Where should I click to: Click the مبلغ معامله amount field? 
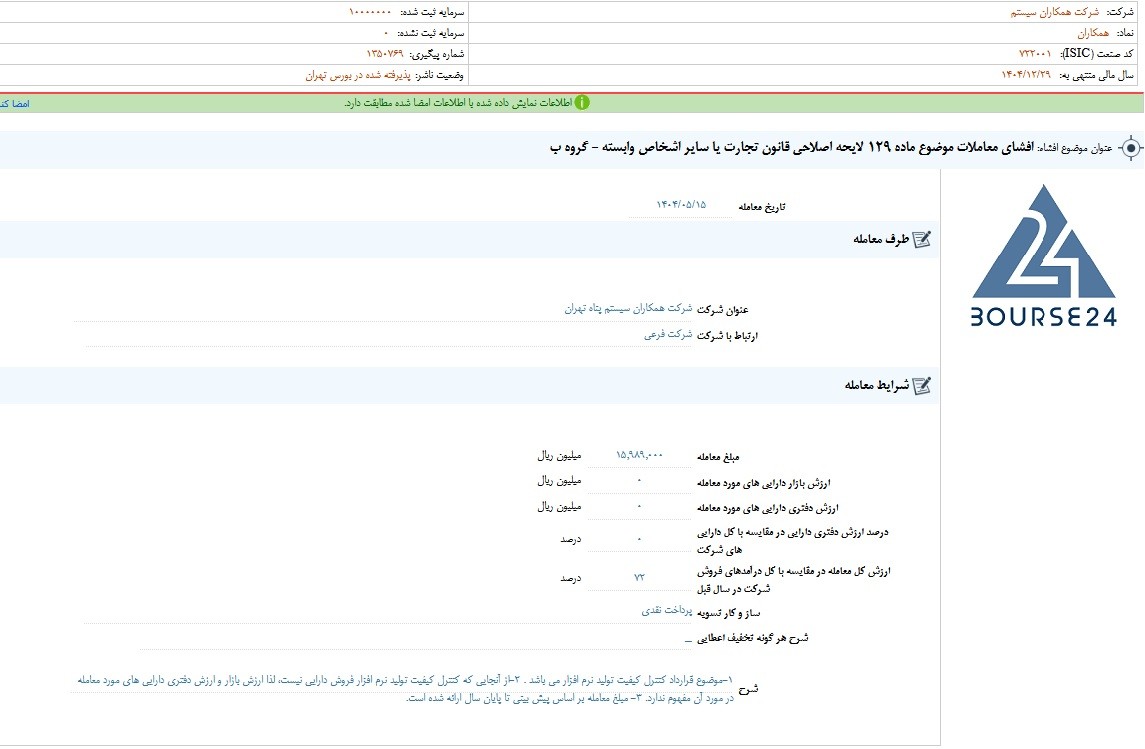click(x=640, y=456)
